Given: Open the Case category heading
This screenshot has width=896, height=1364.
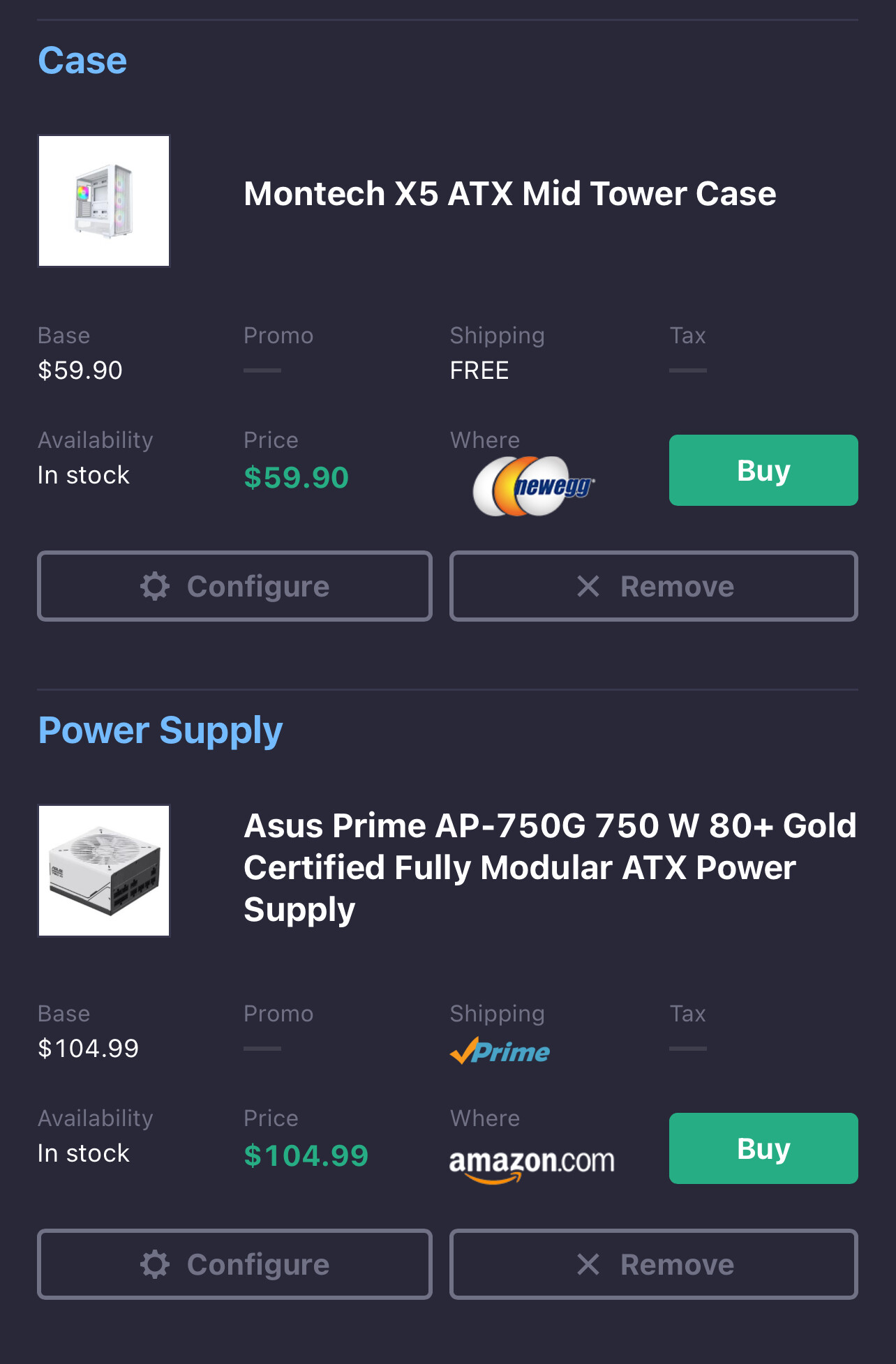Looking at the screenshot, I should point(82,61).
